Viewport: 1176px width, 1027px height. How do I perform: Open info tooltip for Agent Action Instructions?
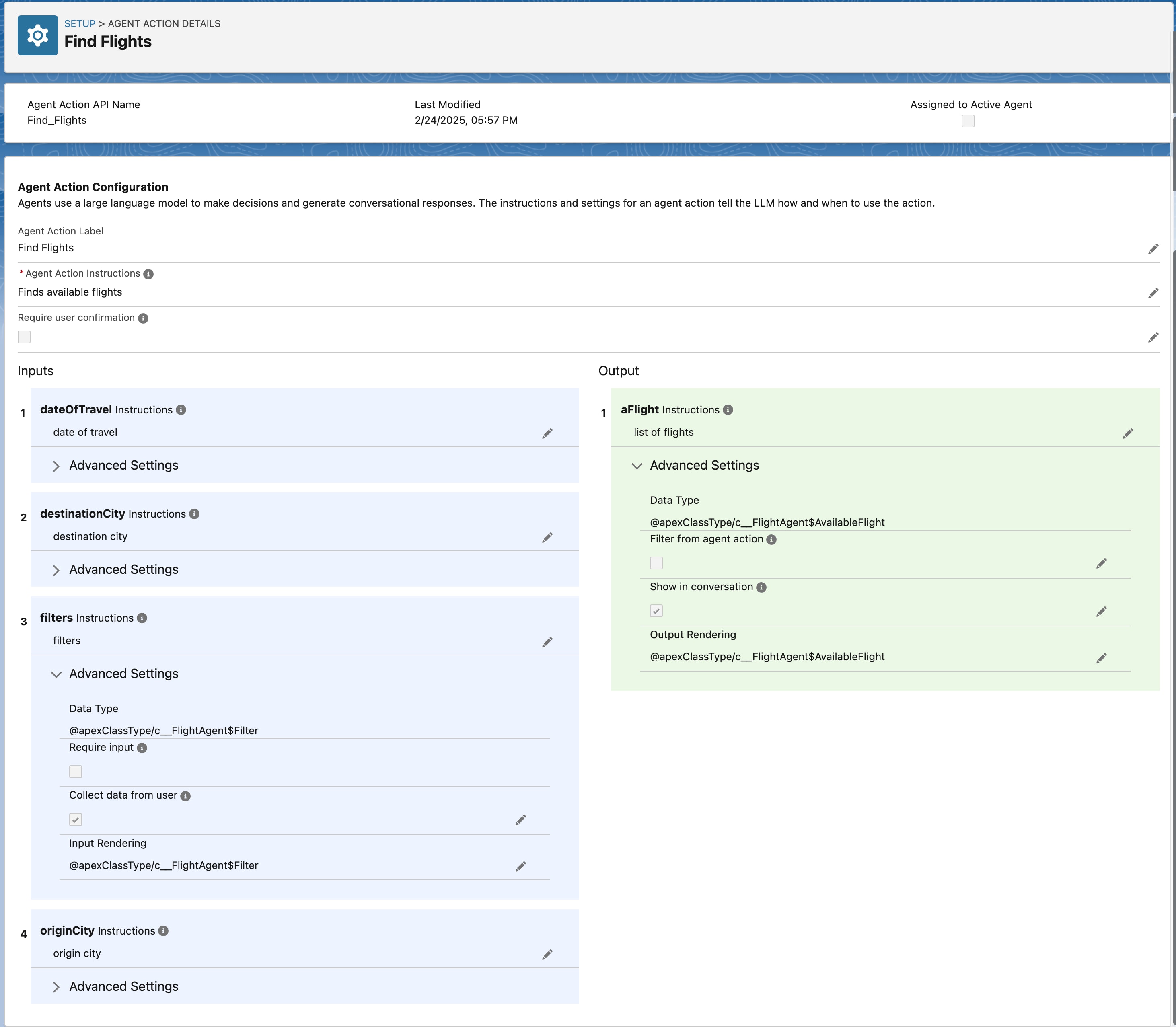[148, 274]
